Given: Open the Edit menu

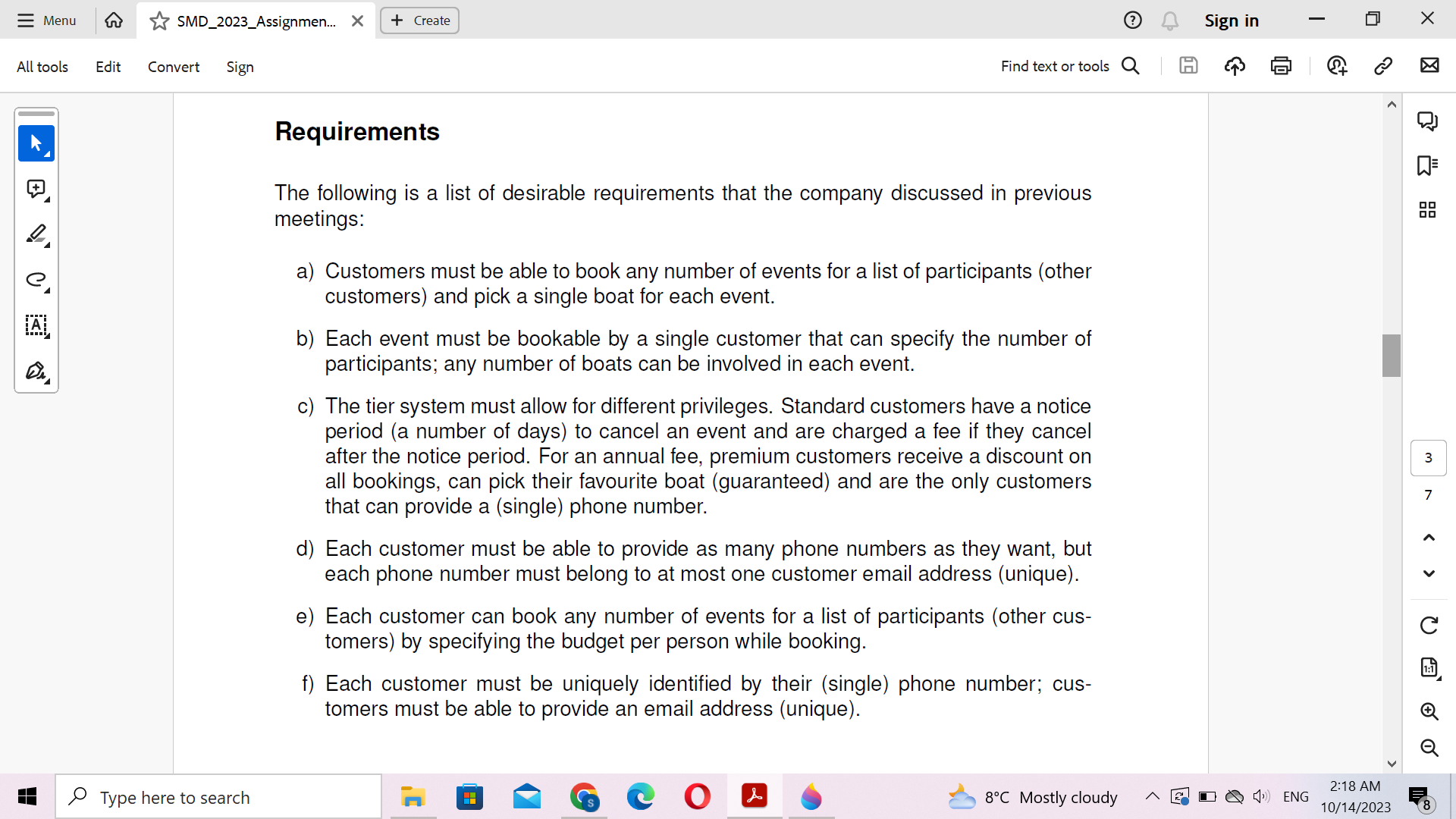Looking at the screenshot, I should [108, 67].
